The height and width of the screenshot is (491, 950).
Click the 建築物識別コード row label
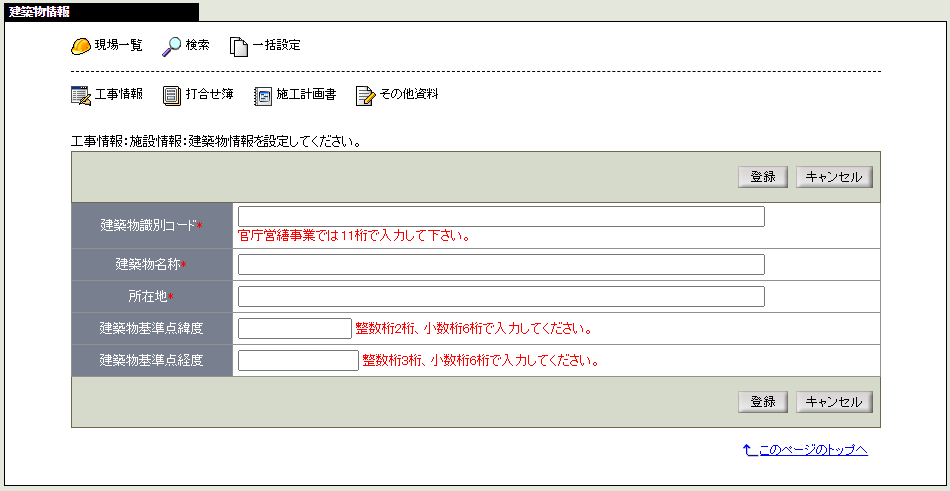pos(151,225)
